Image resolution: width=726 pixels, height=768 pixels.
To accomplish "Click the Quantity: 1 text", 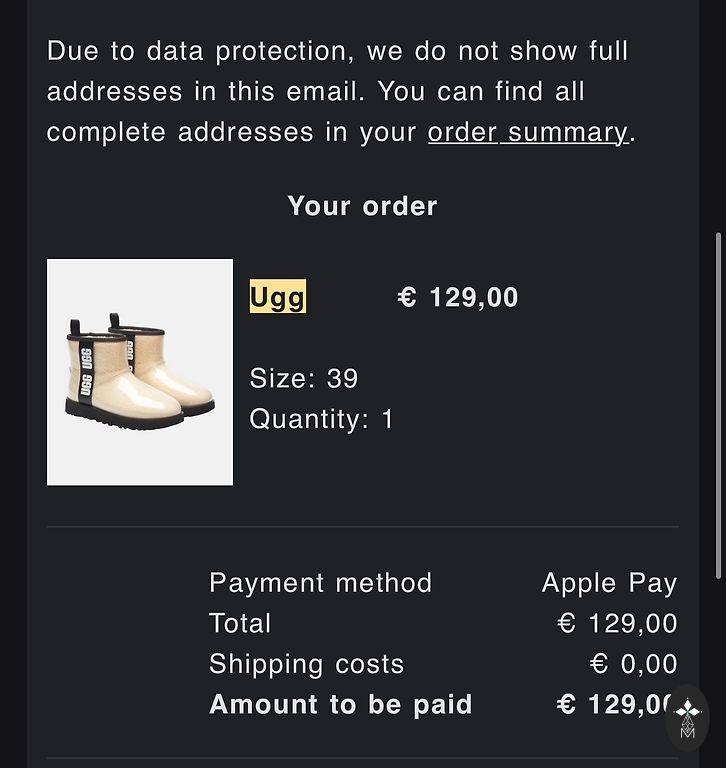I will 321,419.
